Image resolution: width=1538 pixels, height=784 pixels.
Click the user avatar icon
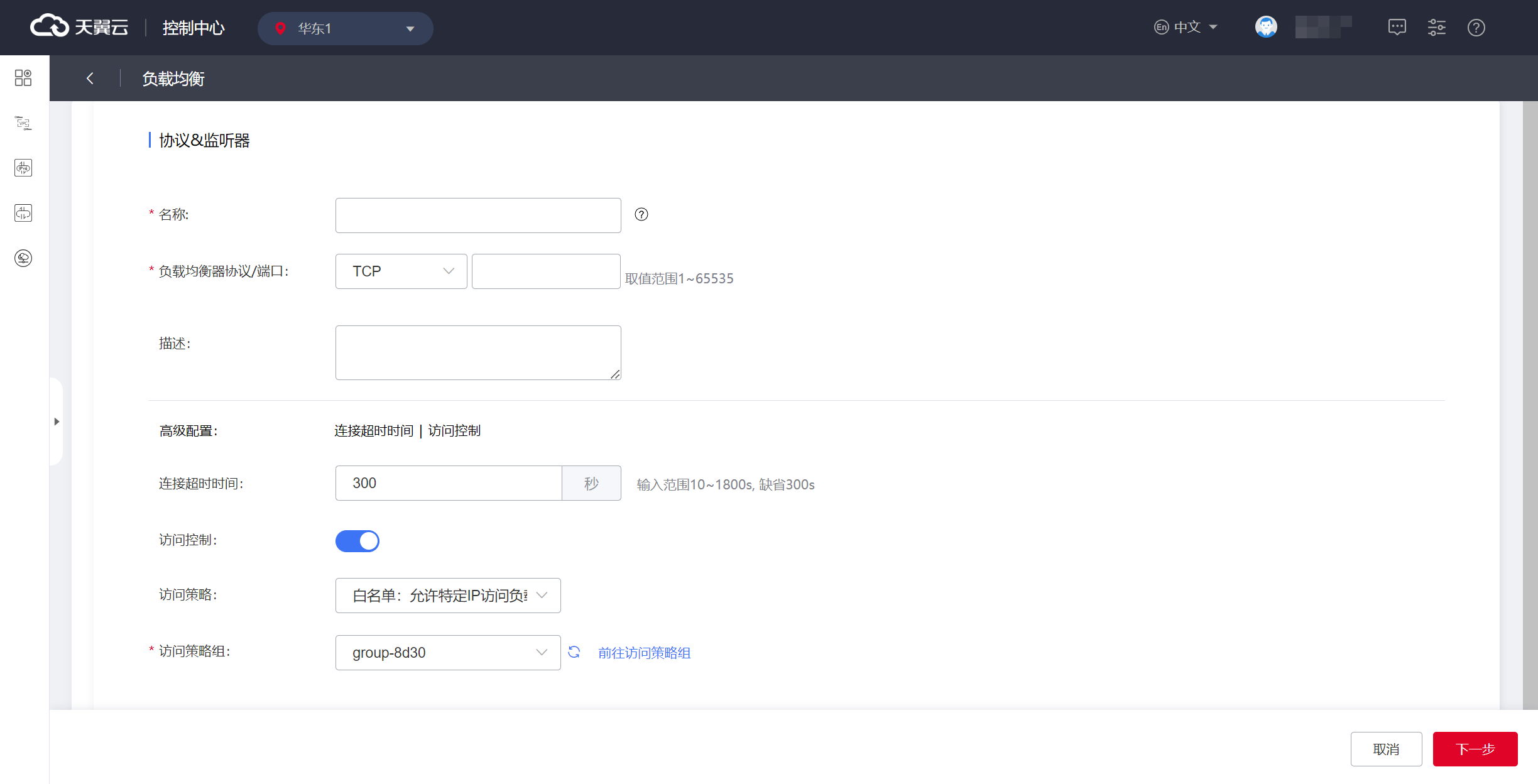click(1265, 28)
